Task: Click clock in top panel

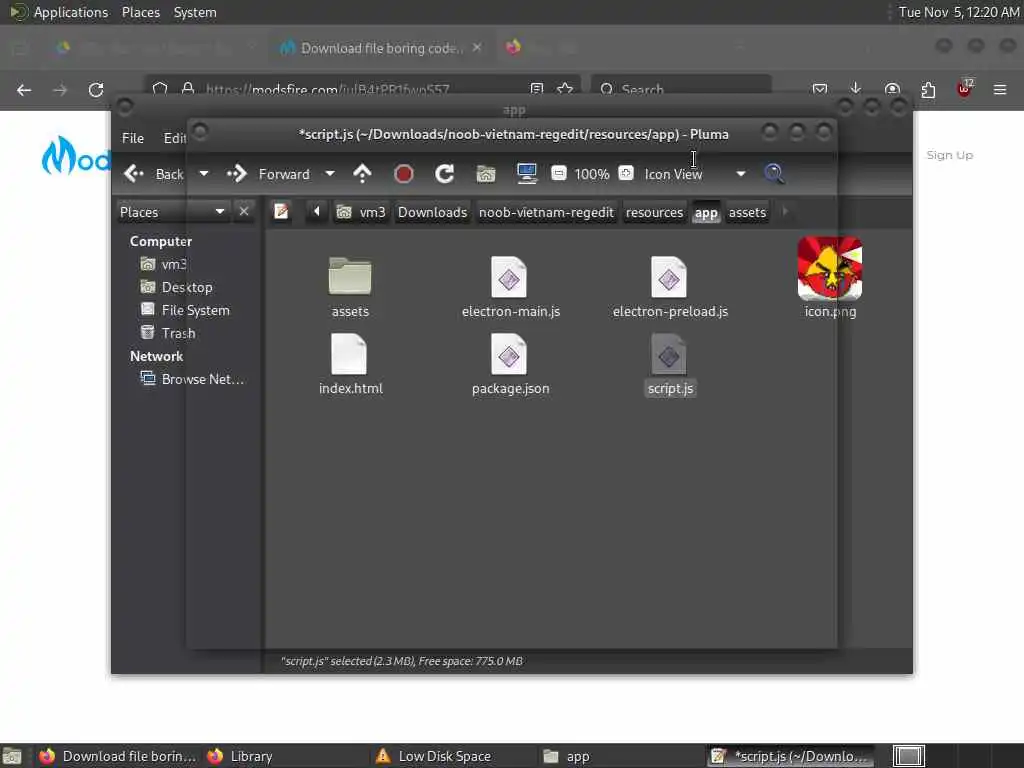Action: [959, 12]
